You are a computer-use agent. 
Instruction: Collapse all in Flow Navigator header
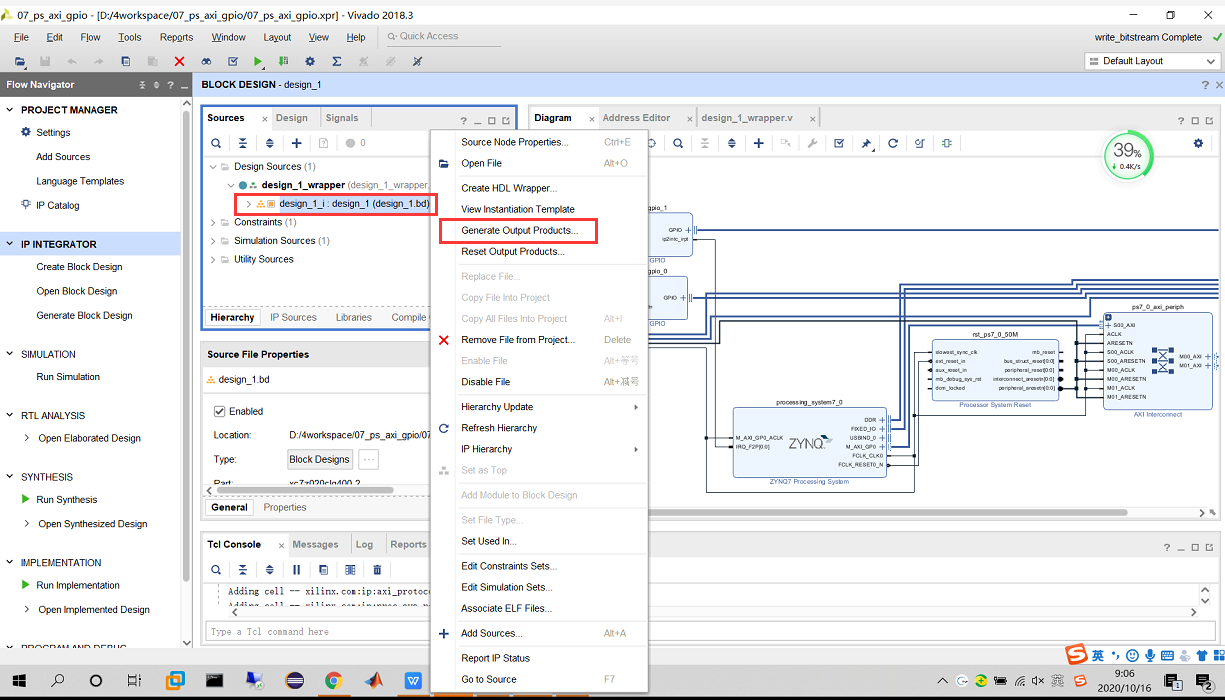(142, 85)
